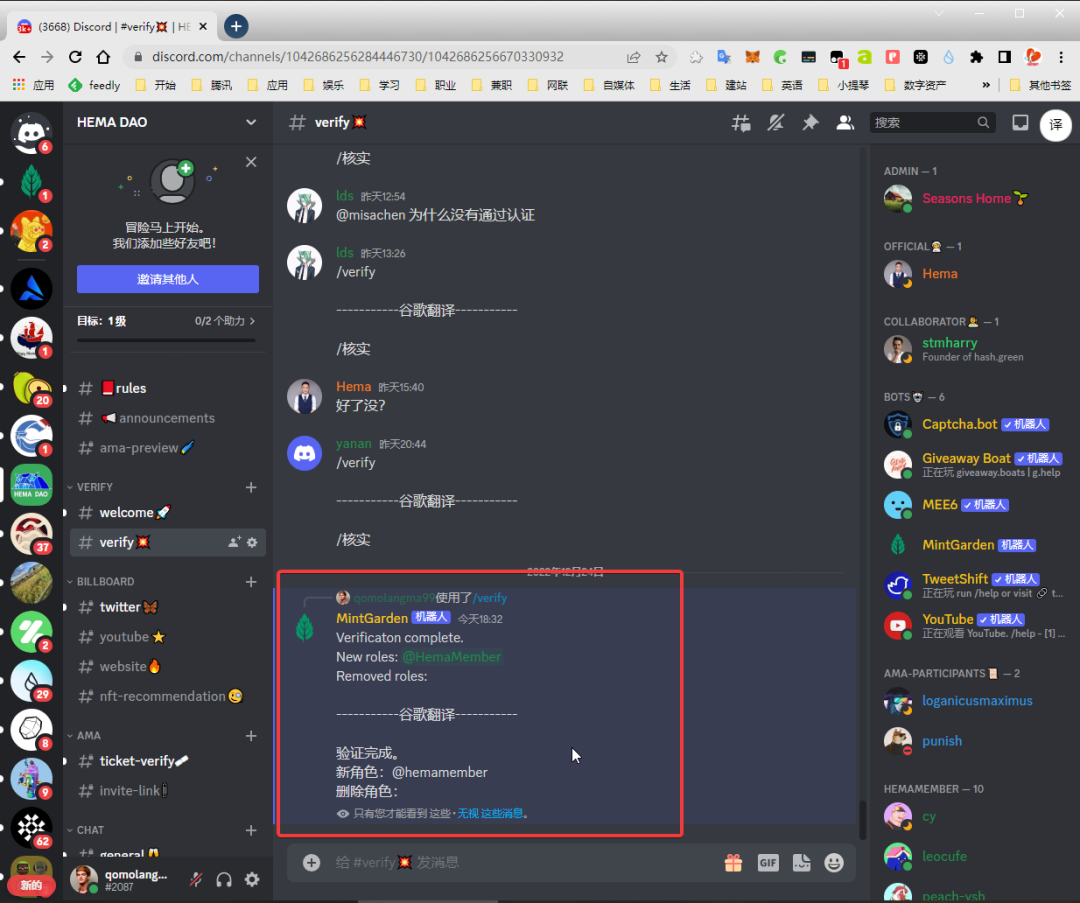Open the 0/2 个助力 boost progress
1080x903 pixels.
tap(225, 321)
